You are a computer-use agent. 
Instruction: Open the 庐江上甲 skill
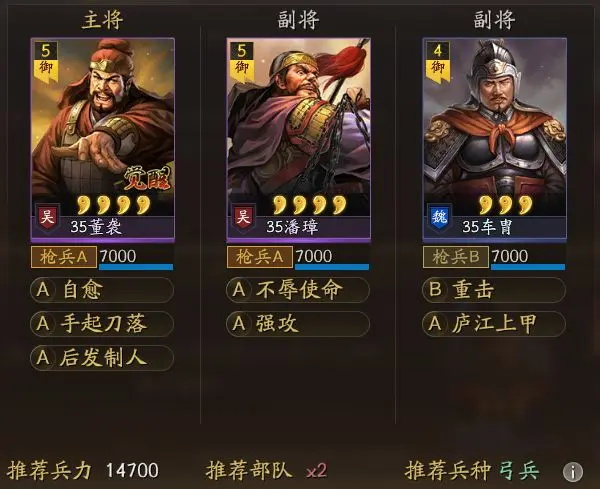494,324
